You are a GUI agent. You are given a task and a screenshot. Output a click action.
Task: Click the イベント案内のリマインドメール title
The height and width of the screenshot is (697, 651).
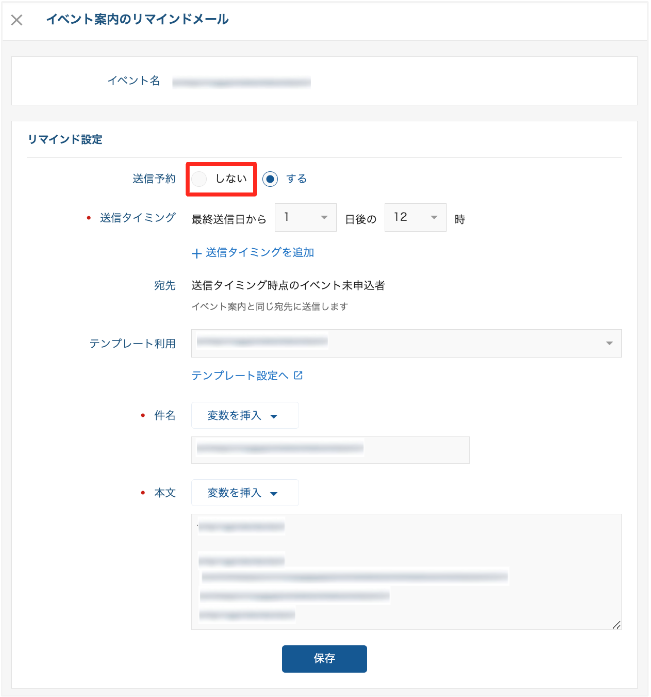point(137,20)
